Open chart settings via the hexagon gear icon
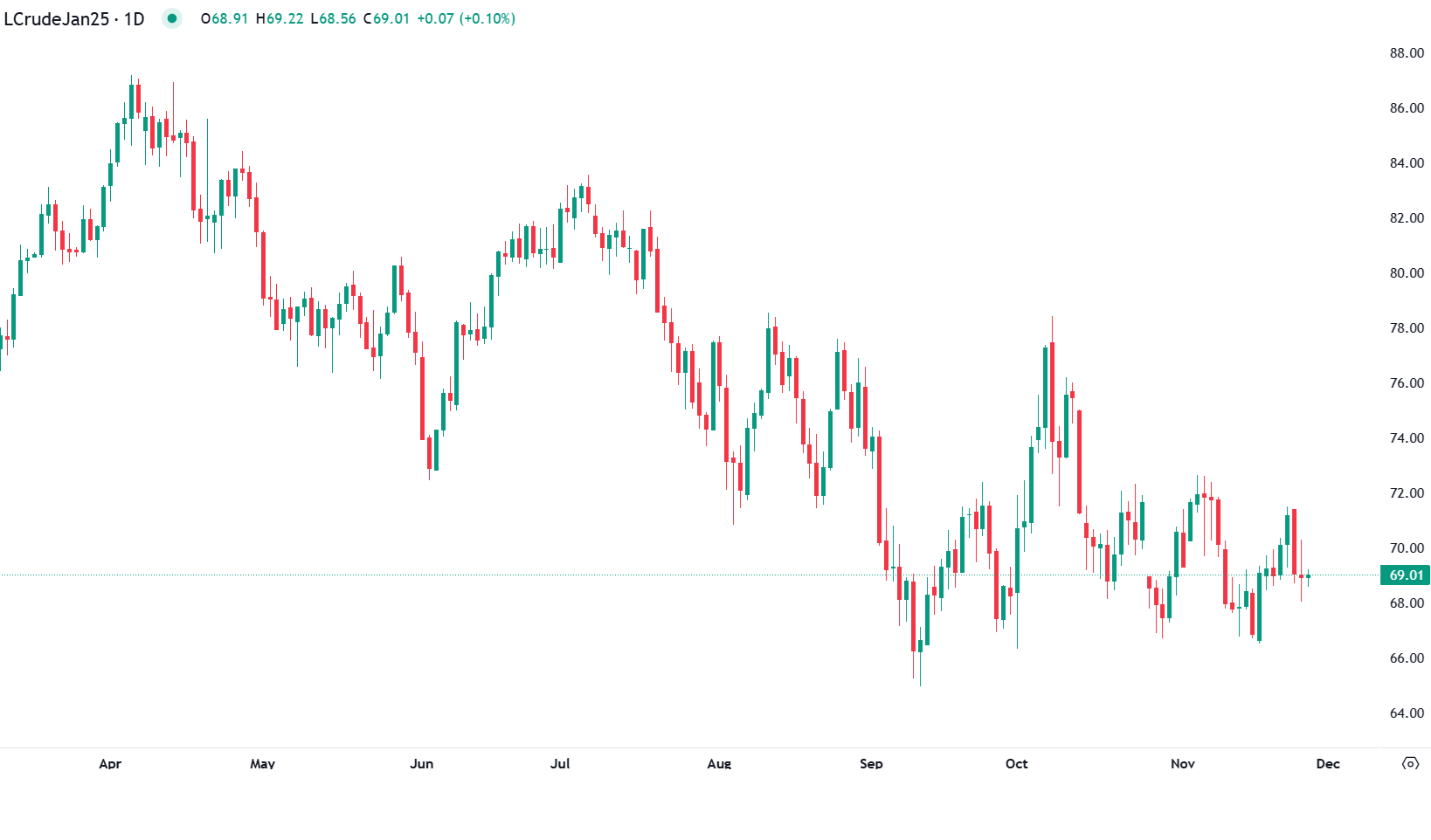Image resolution: width=1431 pixels, height=840 pixels. (x=1410, y=763)
